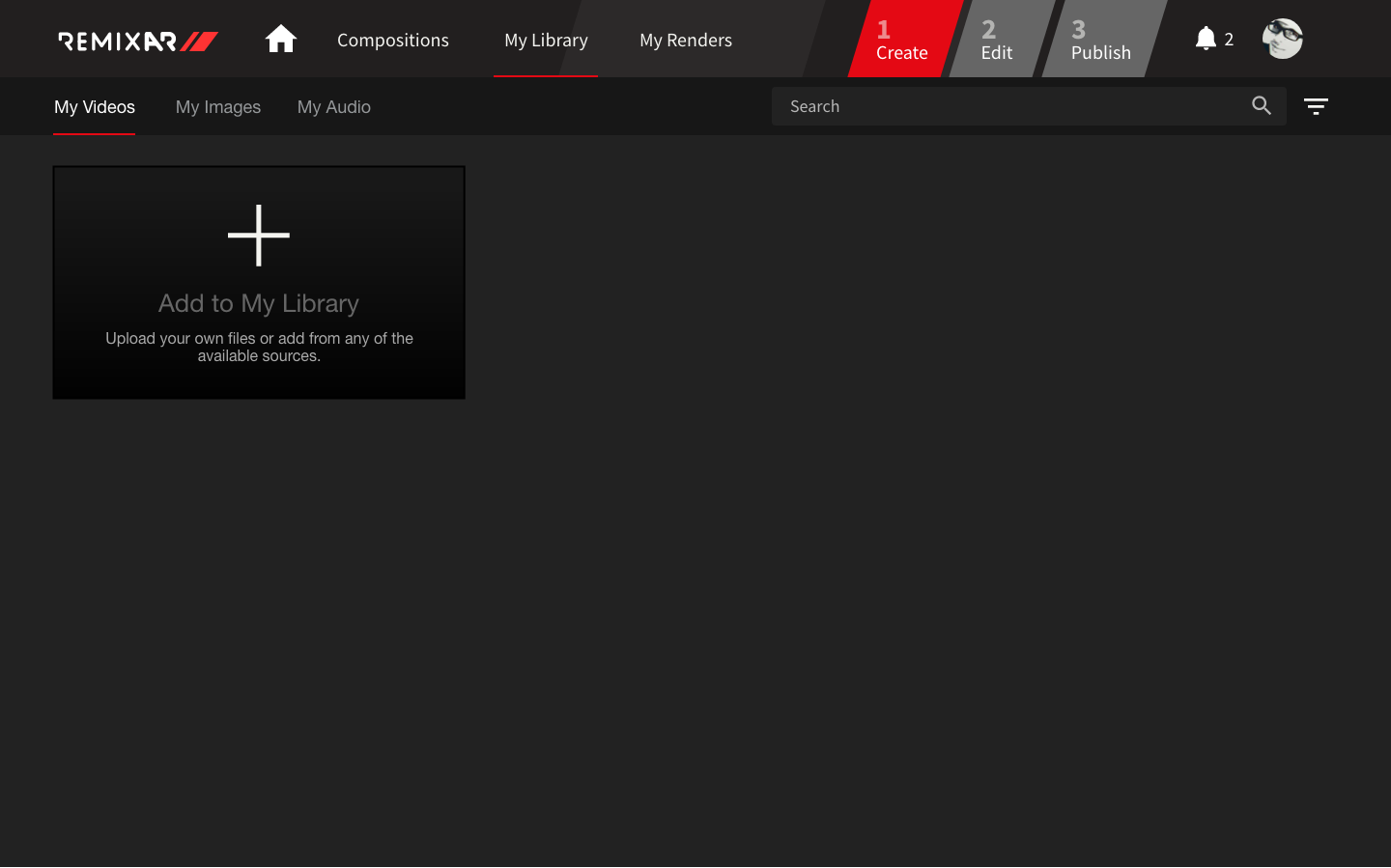1391x868 pixels.
Task: Open My Renders
Action: pos(686,40)
